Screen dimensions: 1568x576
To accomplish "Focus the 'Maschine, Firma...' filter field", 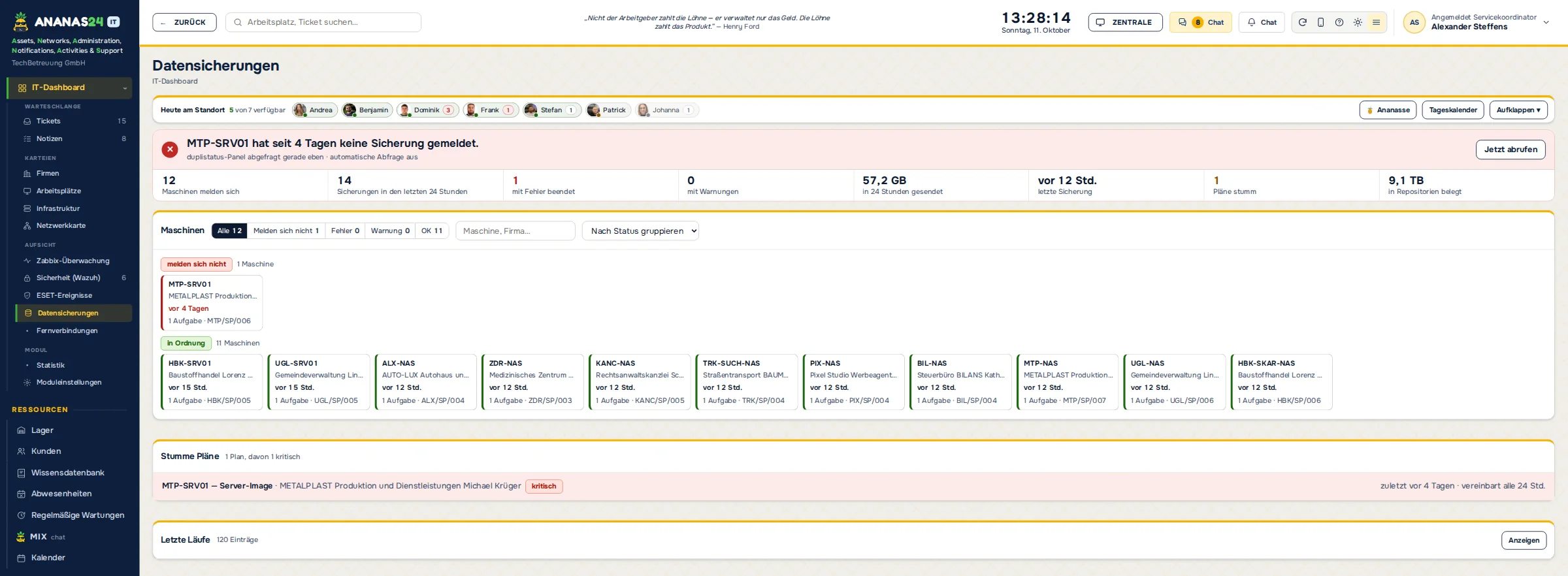I will (x=515, y=231).
